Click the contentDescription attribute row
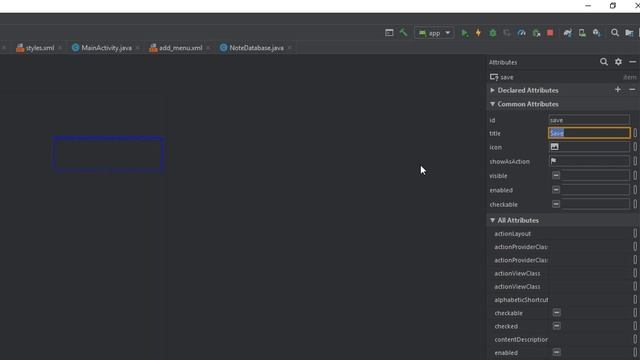Image resolution: width=640 pixels, height=360 pixels. (563, 340)
